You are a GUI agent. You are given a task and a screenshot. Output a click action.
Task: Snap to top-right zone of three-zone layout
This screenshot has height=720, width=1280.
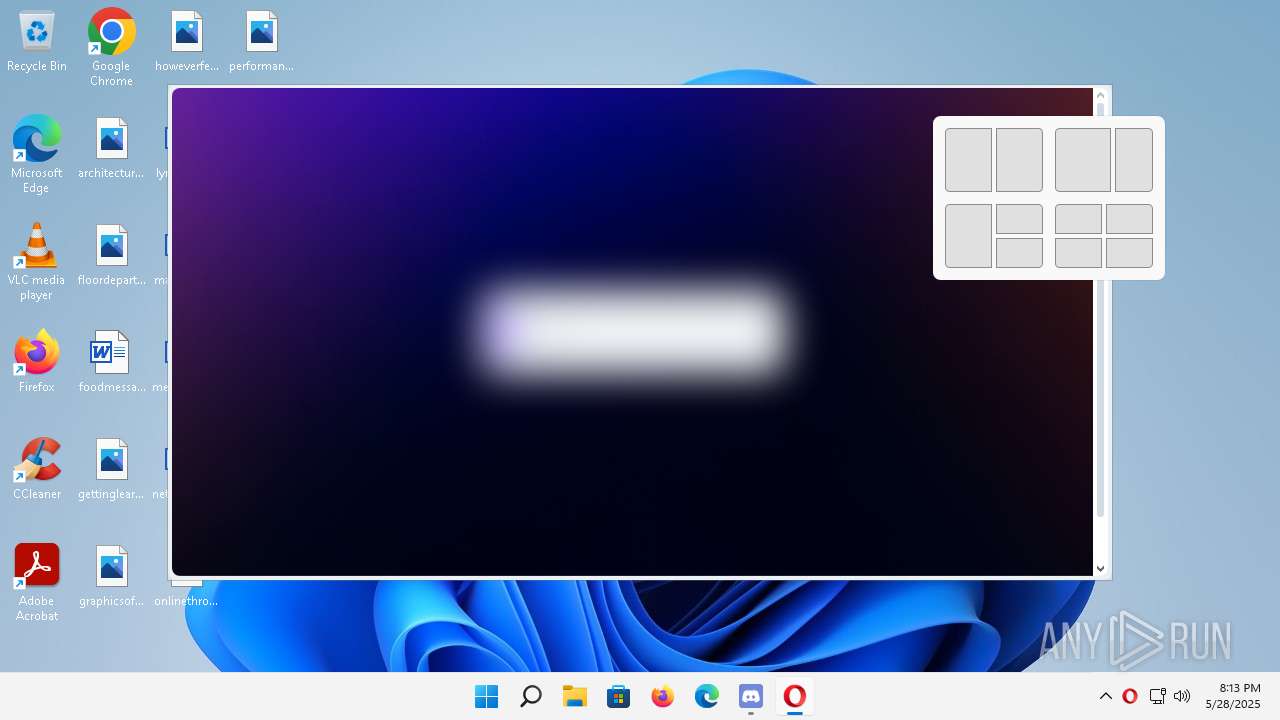tap(1019, 219)
